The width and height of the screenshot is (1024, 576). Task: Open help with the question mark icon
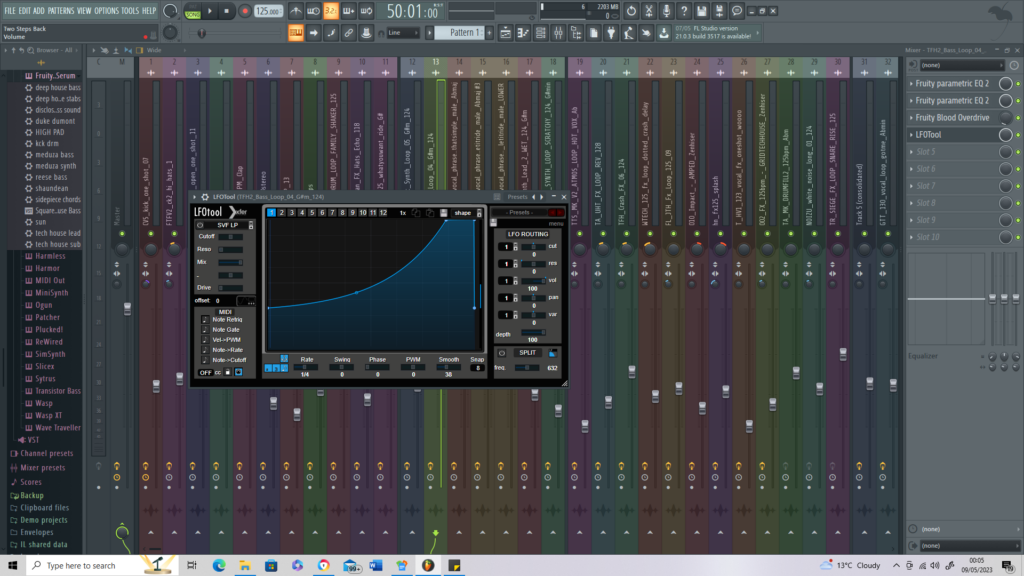[684, 11]
